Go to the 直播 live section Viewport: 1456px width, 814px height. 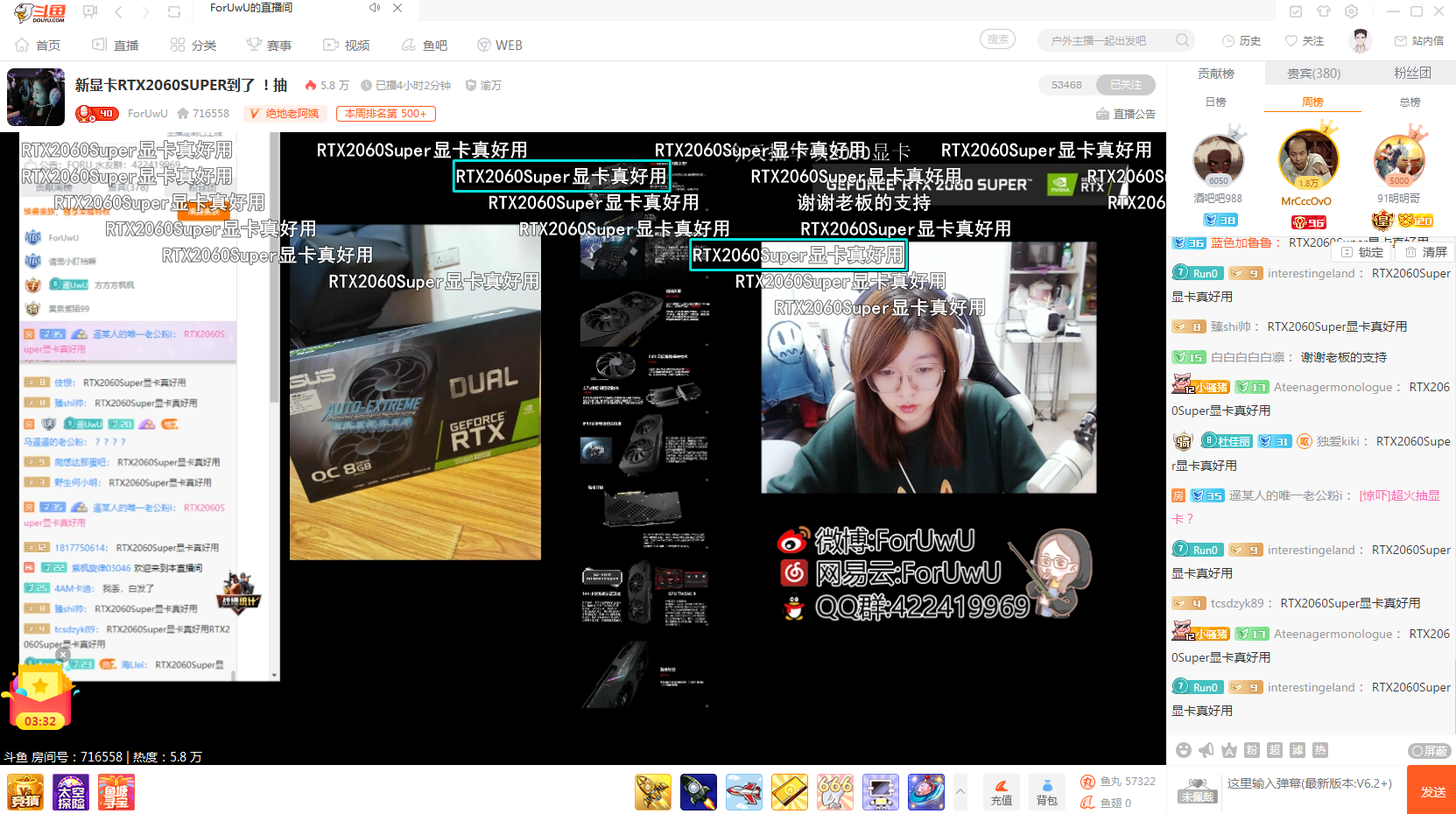[116, 45]
